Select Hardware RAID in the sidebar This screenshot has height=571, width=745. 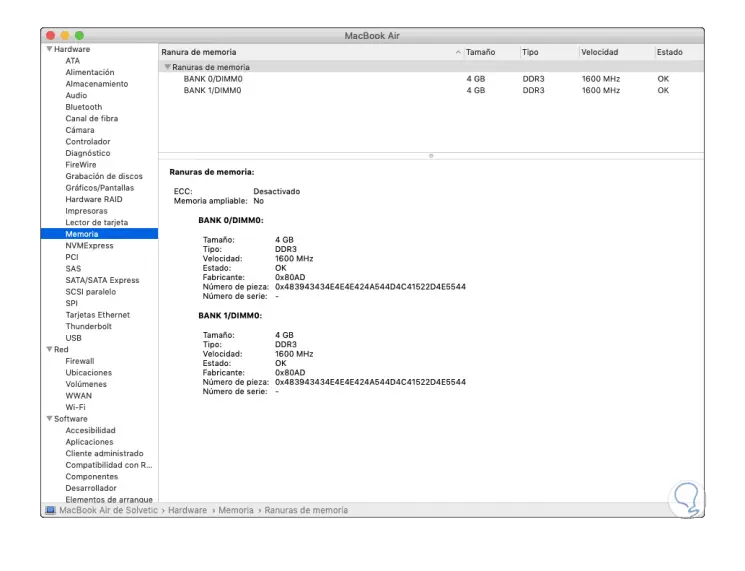click(x=94, y=200)
